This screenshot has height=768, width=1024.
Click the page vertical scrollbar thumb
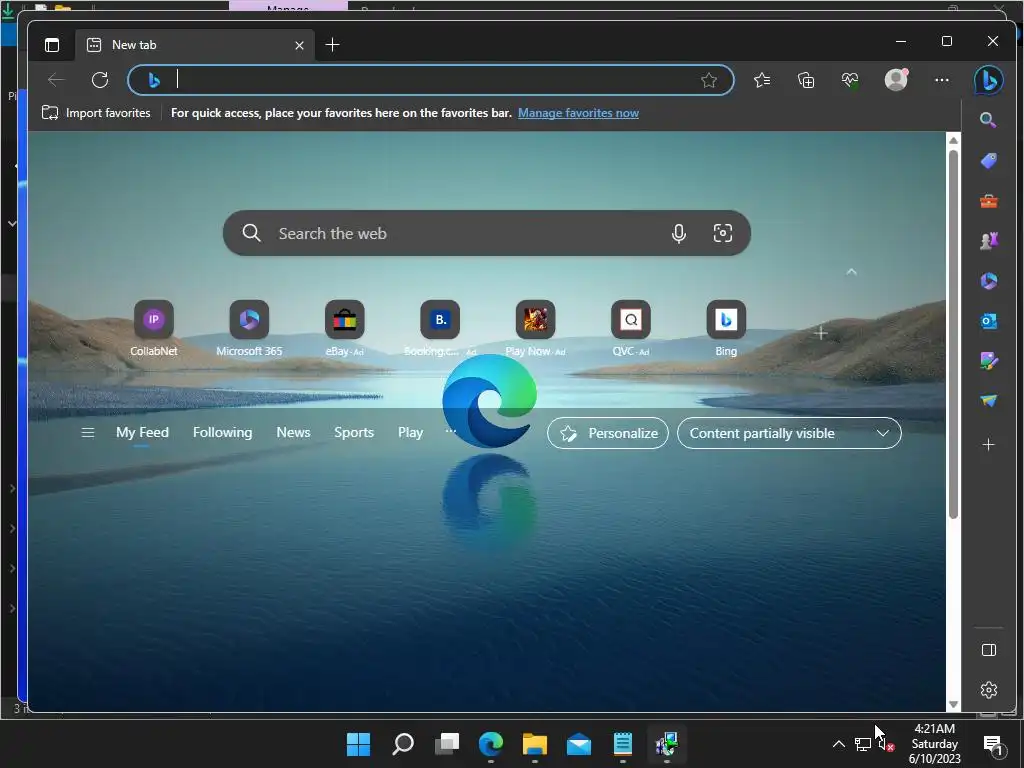953,334
